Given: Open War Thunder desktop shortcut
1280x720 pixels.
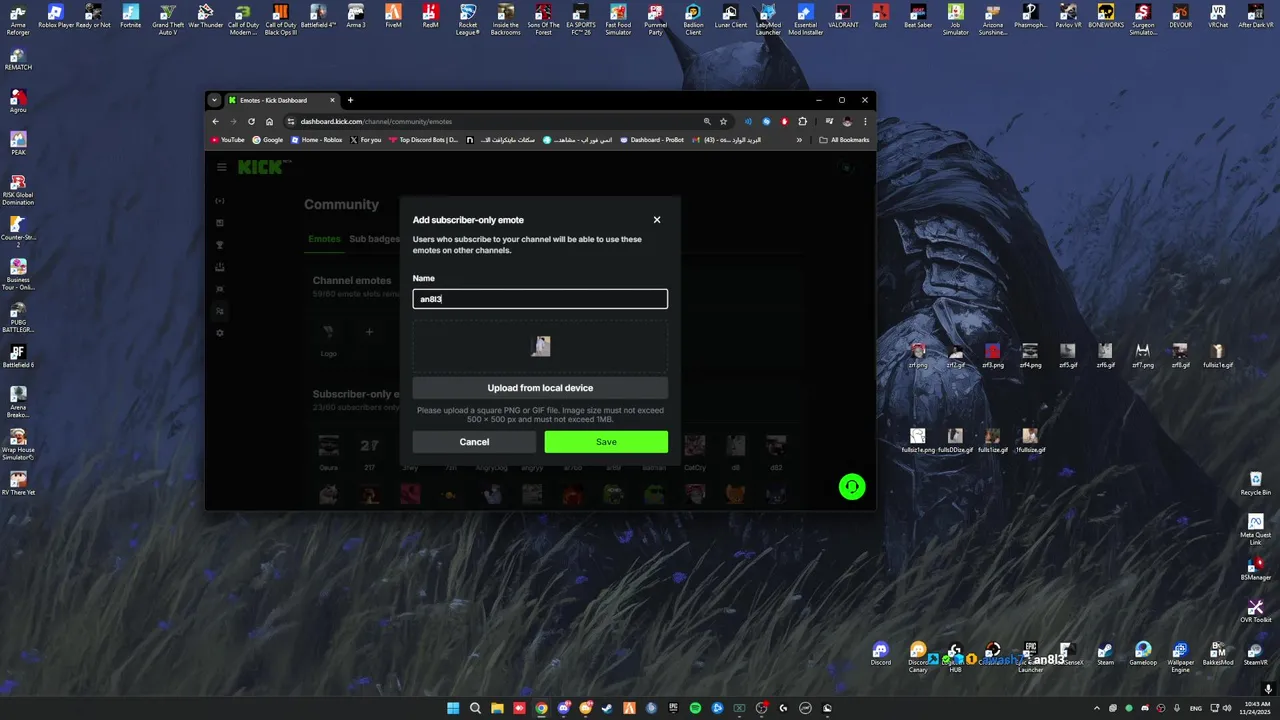Looking at the screenshot, I should (205, 17).
